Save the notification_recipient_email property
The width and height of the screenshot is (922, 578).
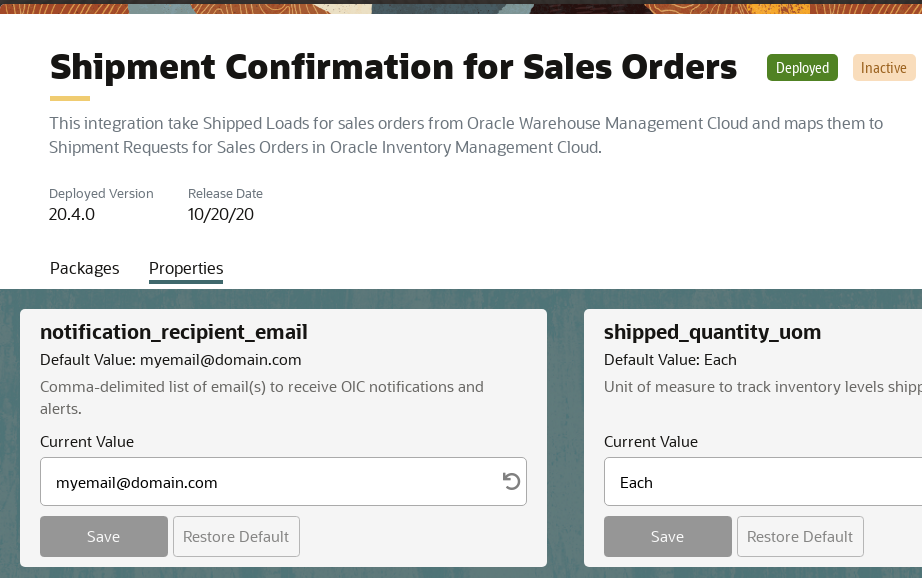tap(104, 536)
